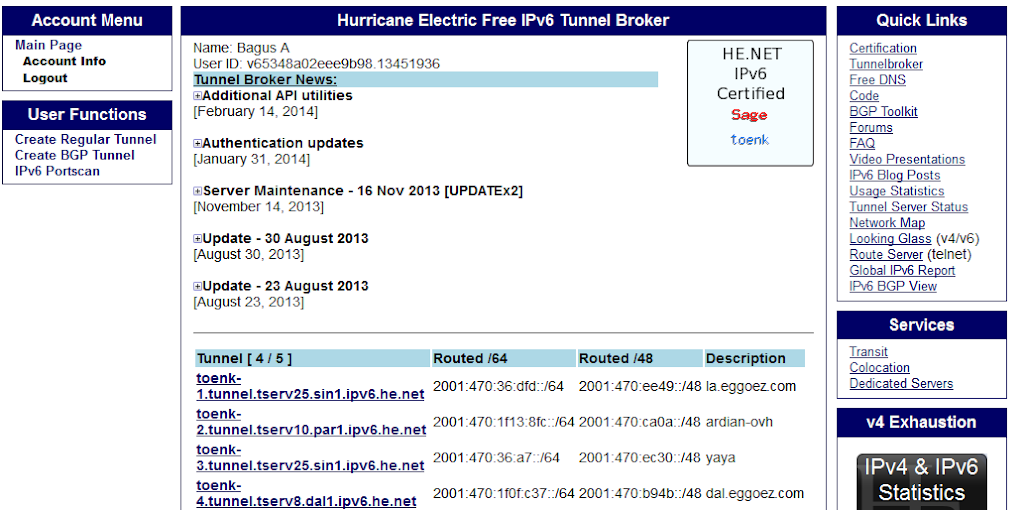This screenshot has width=1024, height=510.
Task: Click routed /64 value 2001:470:1f0f:c37::/64
Action: [x=504, y=494]
